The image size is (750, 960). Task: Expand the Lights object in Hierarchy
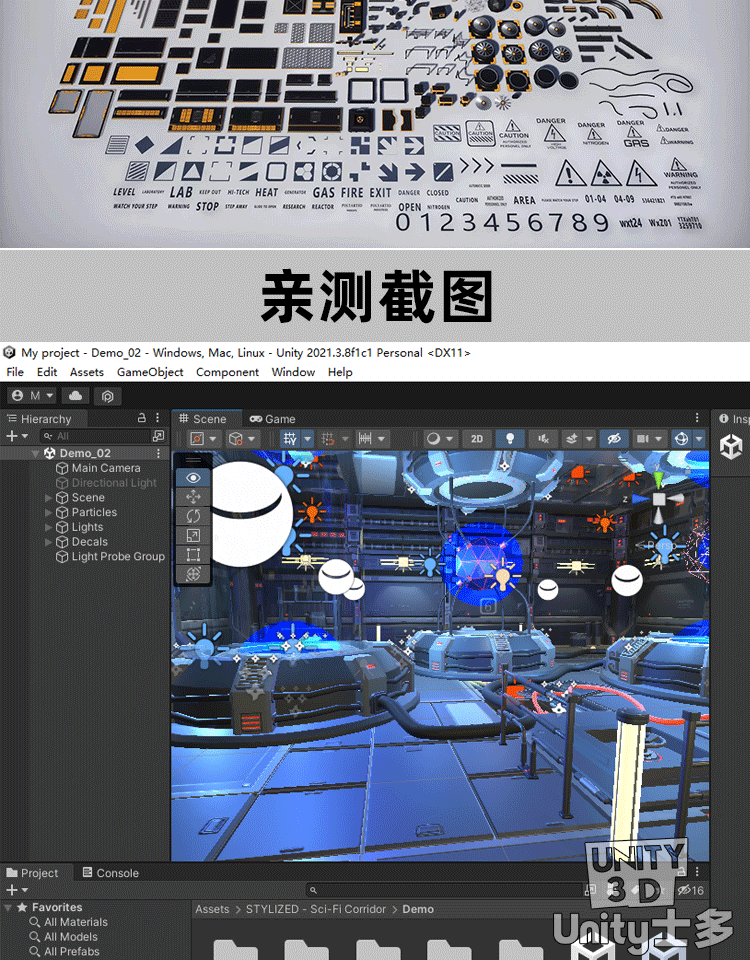click(x=48, y=527)
